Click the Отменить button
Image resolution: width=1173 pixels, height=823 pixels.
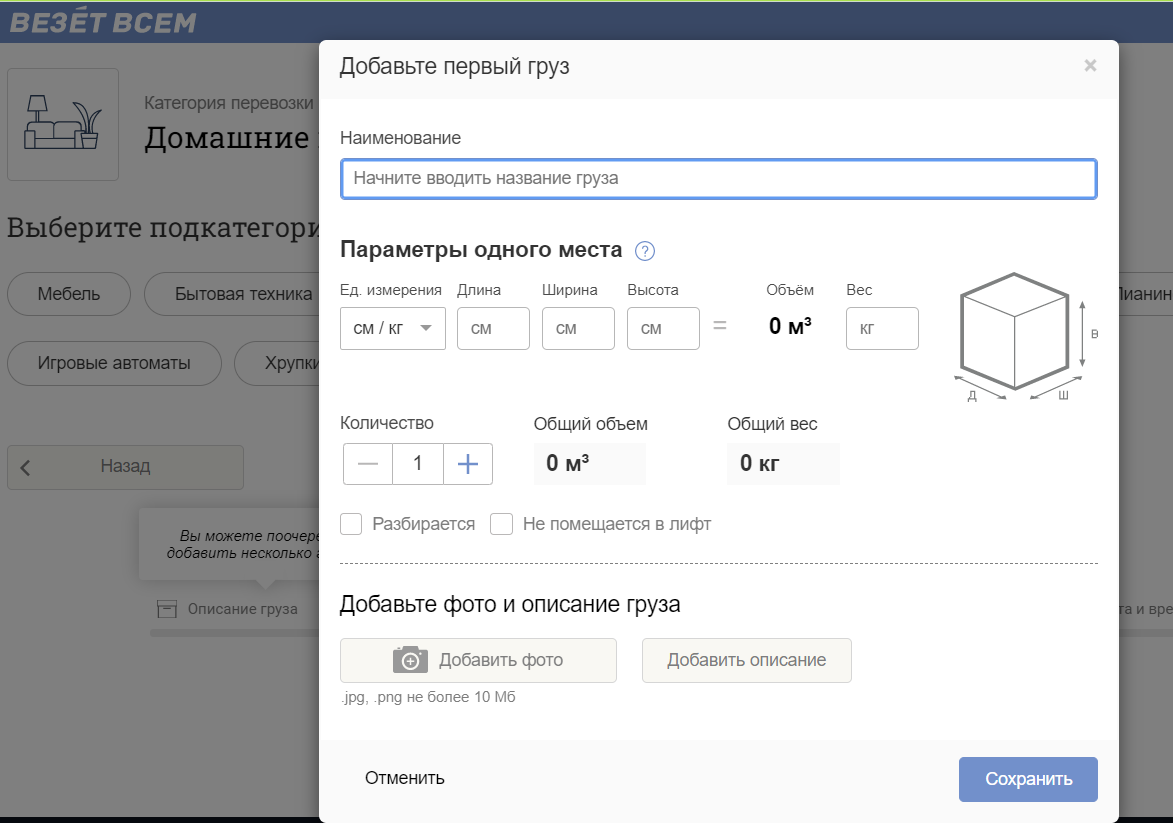405,778
